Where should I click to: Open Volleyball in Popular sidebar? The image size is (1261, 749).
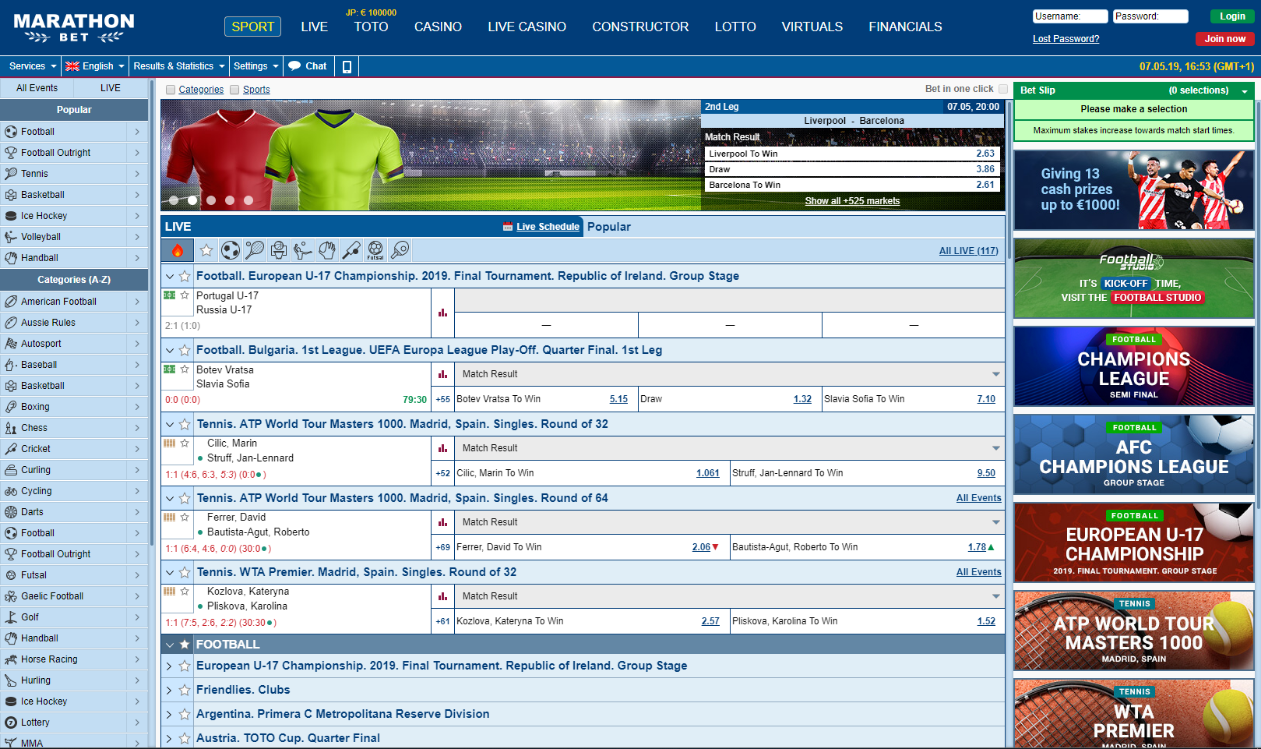pyautogui.click(x=74, y=237)
